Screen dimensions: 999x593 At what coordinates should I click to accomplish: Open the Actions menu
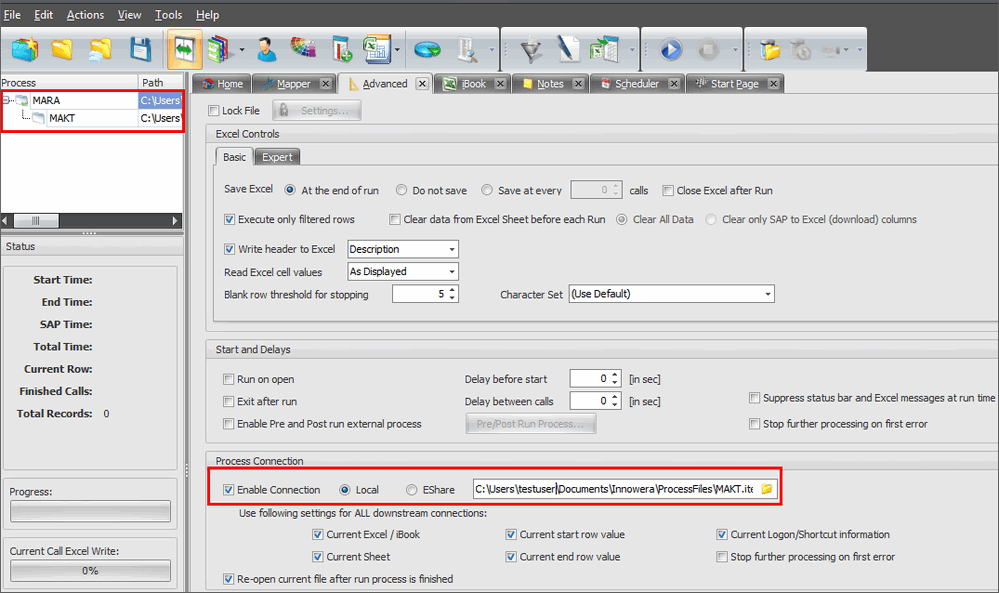(85, 15)
